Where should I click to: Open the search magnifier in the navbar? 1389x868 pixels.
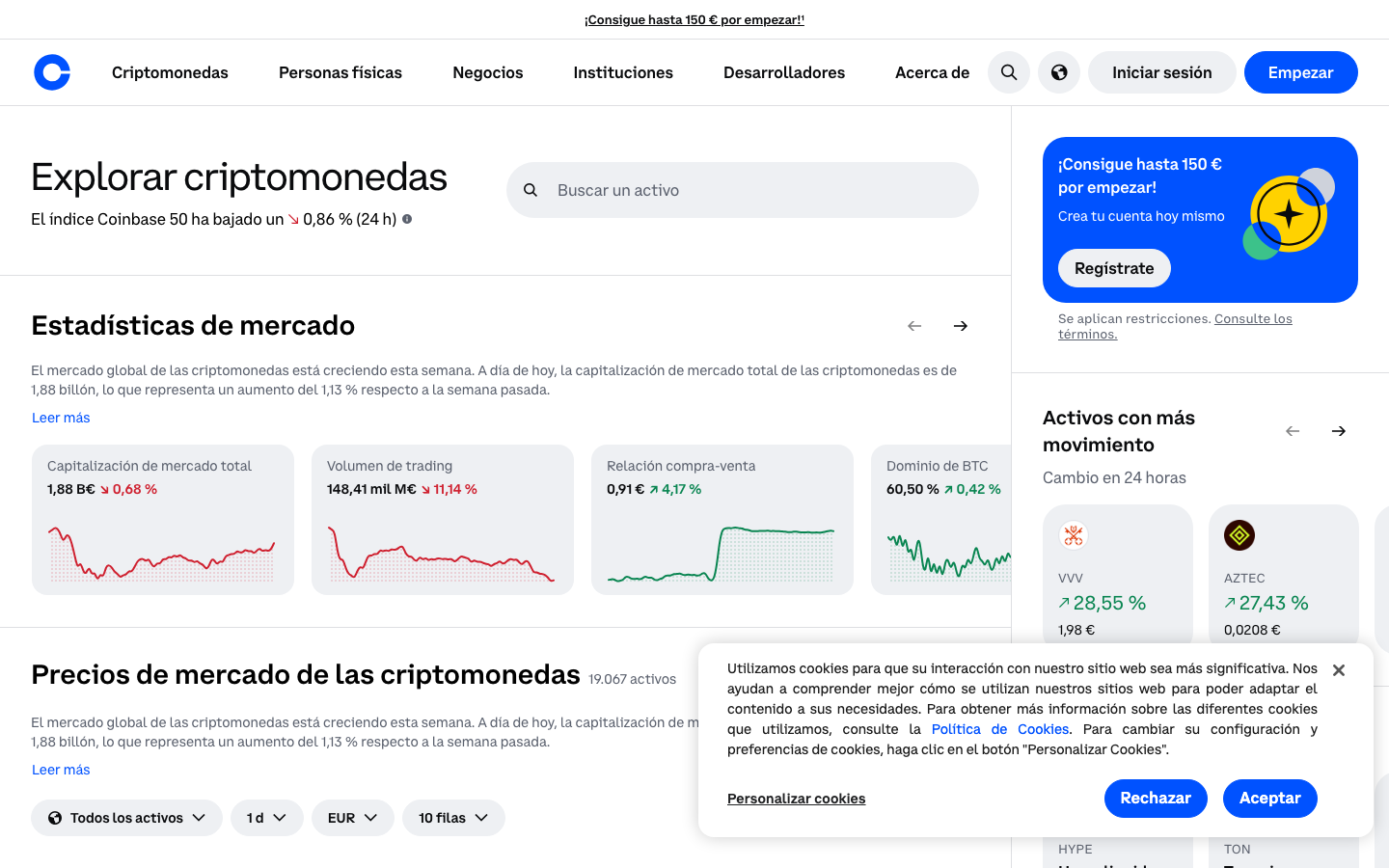(x=1008, y=72)
